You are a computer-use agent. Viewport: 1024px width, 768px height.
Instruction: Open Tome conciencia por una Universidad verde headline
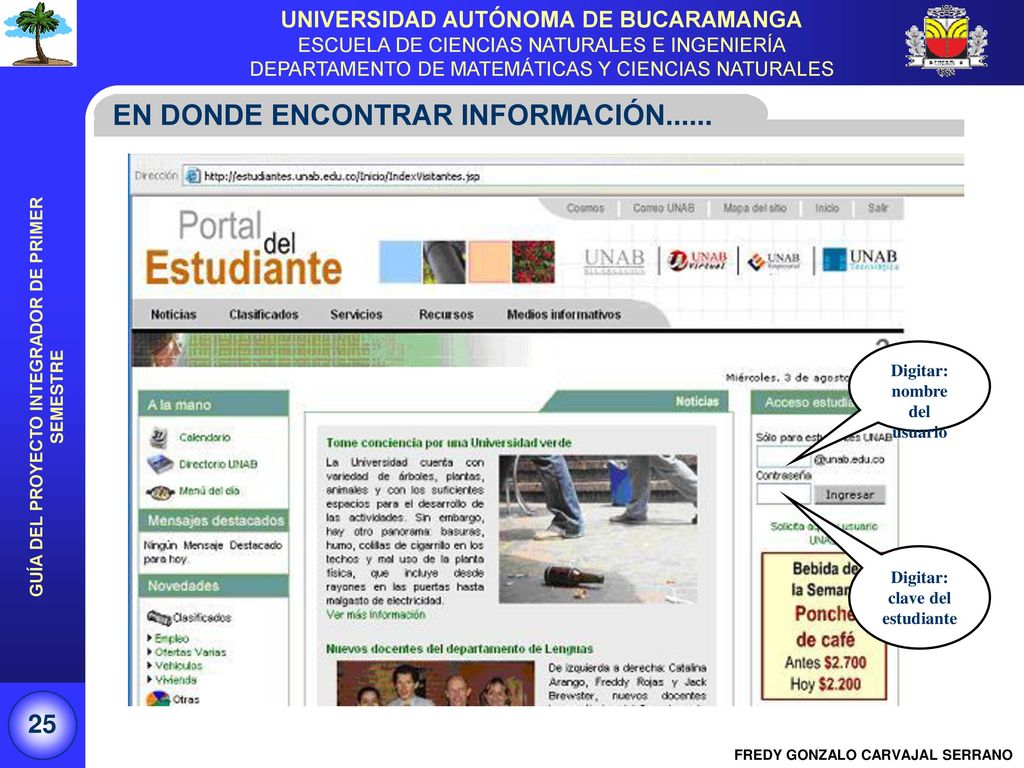(449, 443)
